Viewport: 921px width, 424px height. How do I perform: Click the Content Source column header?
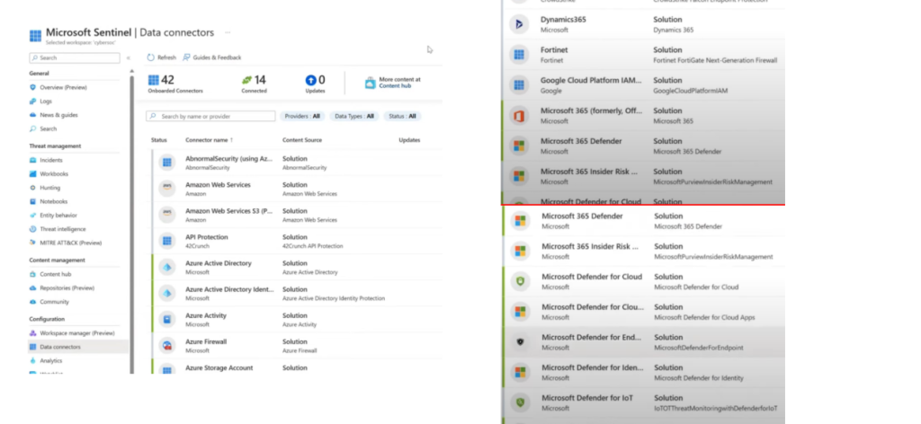[x=302, y=140]
